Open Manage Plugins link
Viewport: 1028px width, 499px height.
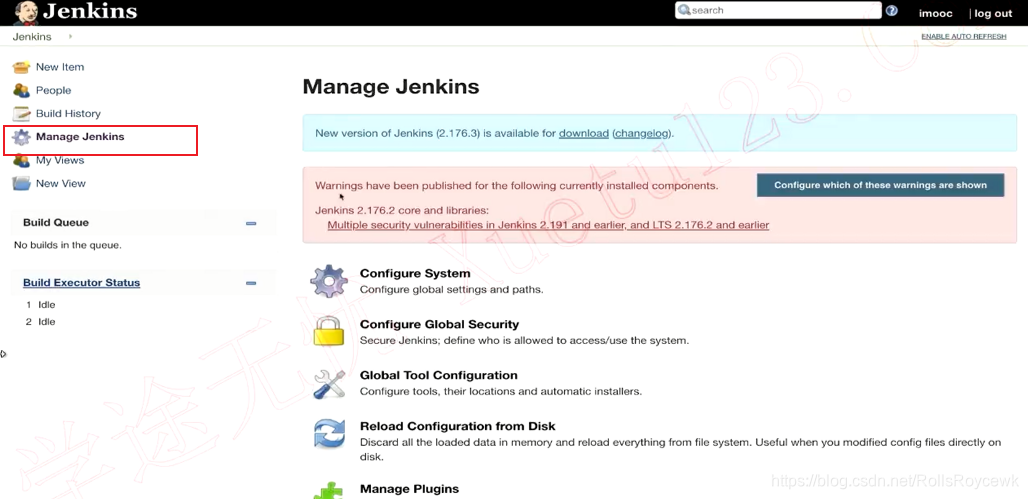[409, 489]
